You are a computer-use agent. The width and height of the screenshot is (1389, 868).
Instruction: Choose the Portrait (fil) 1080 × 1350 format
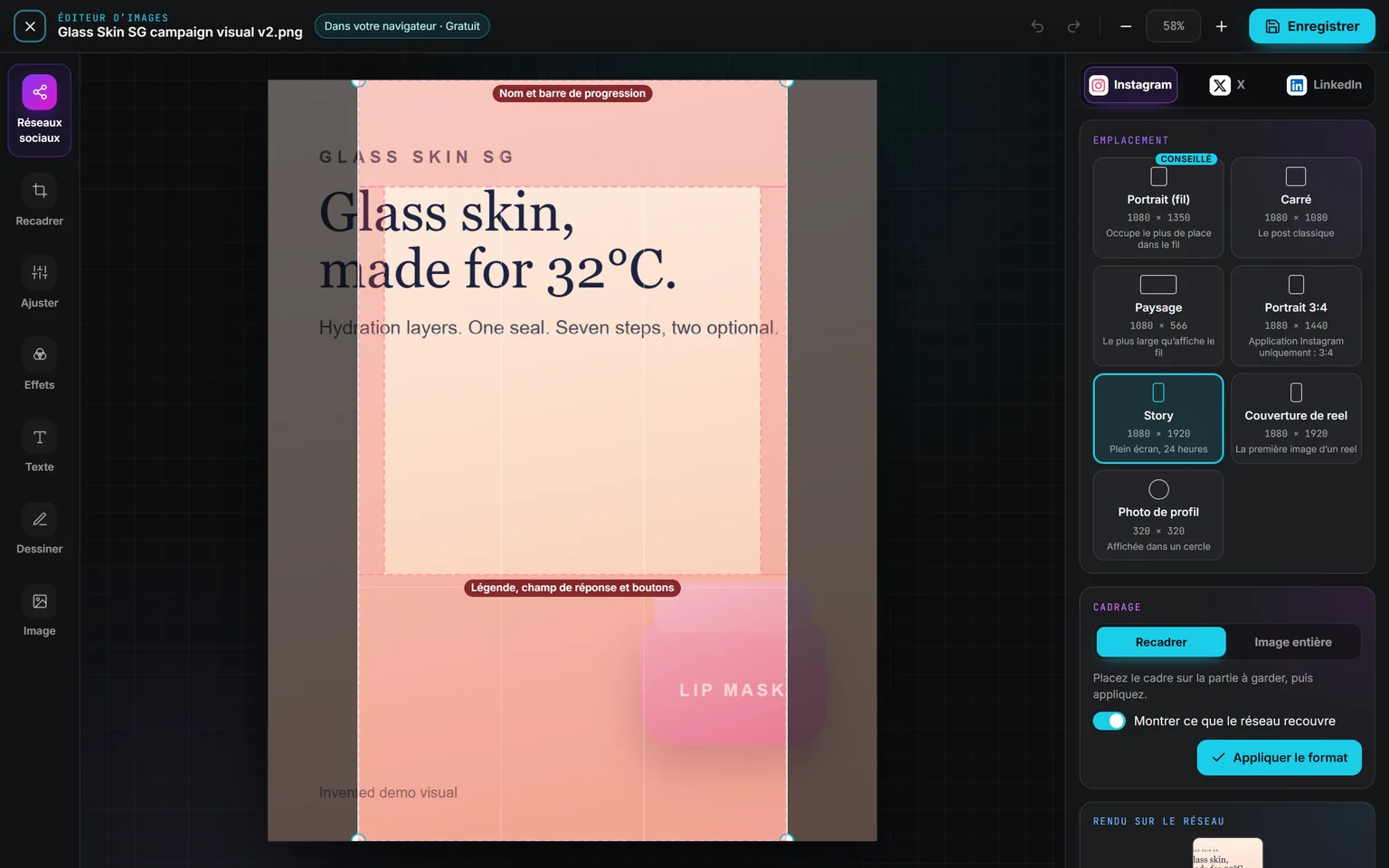(1158, 208)
